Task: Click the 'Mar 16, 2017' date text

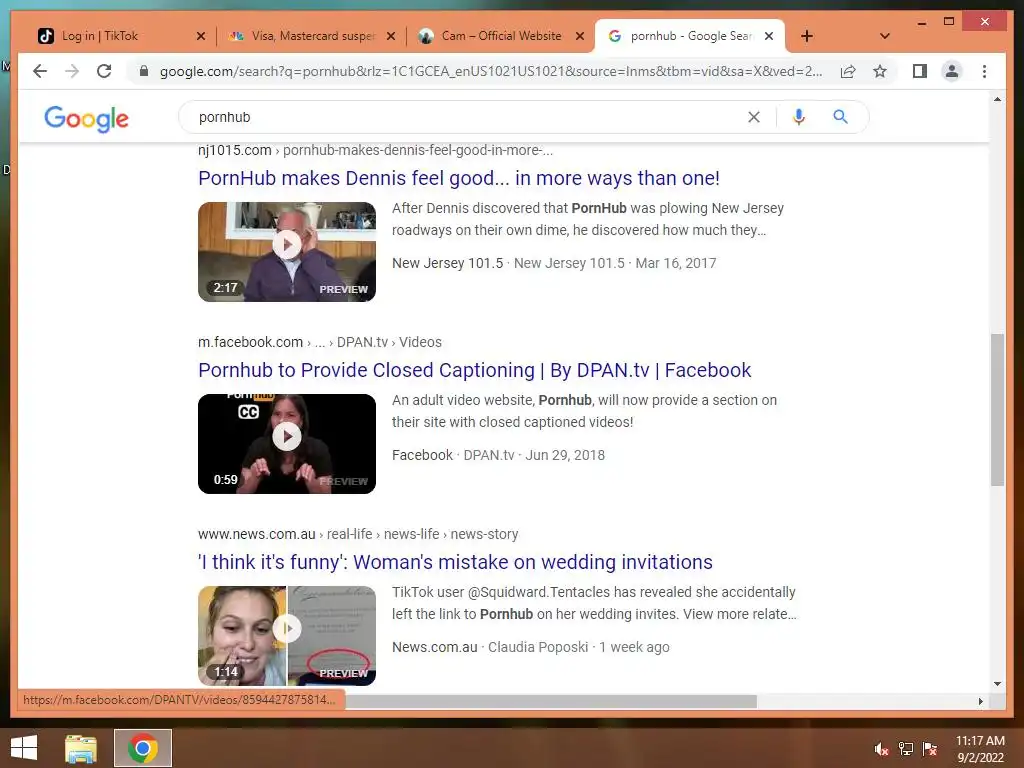Action: point(676,263)
